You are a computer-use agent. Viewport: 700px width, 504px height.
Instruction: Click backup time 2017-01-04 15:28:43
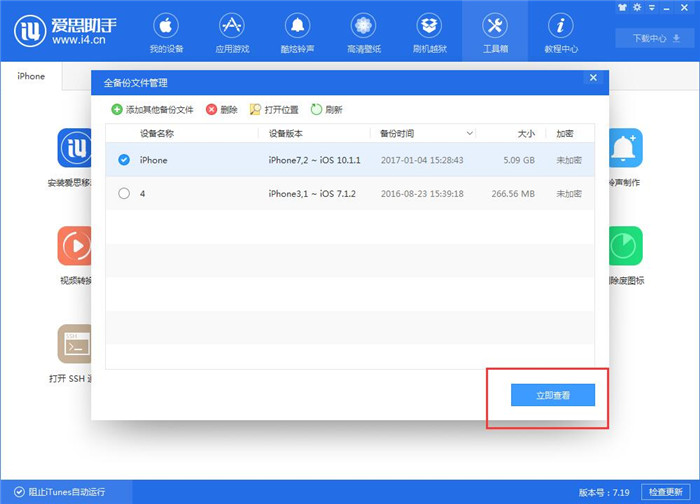point(422,160)
